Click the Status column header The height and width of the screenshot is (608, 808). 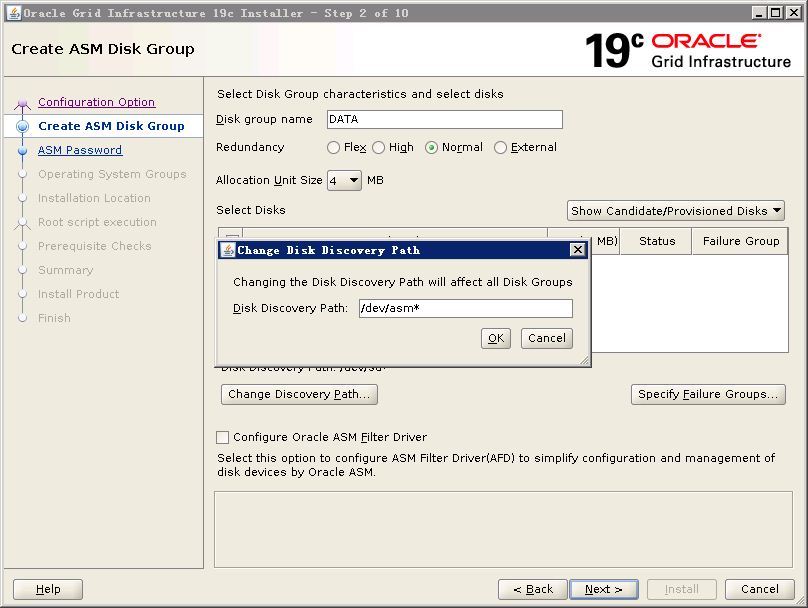(x=656, y=241)
